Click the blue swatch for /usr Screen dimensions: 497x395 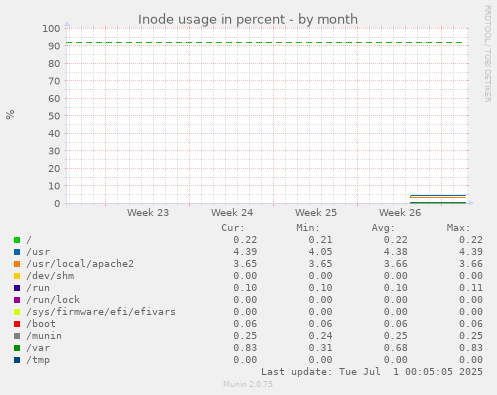pos(17,252)
